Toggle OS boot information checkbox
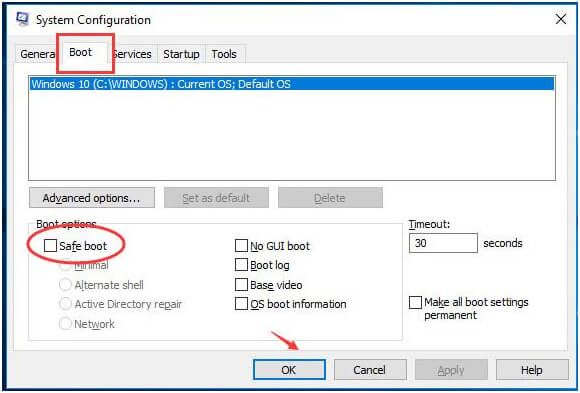580x393 pixels. point(241,304)
